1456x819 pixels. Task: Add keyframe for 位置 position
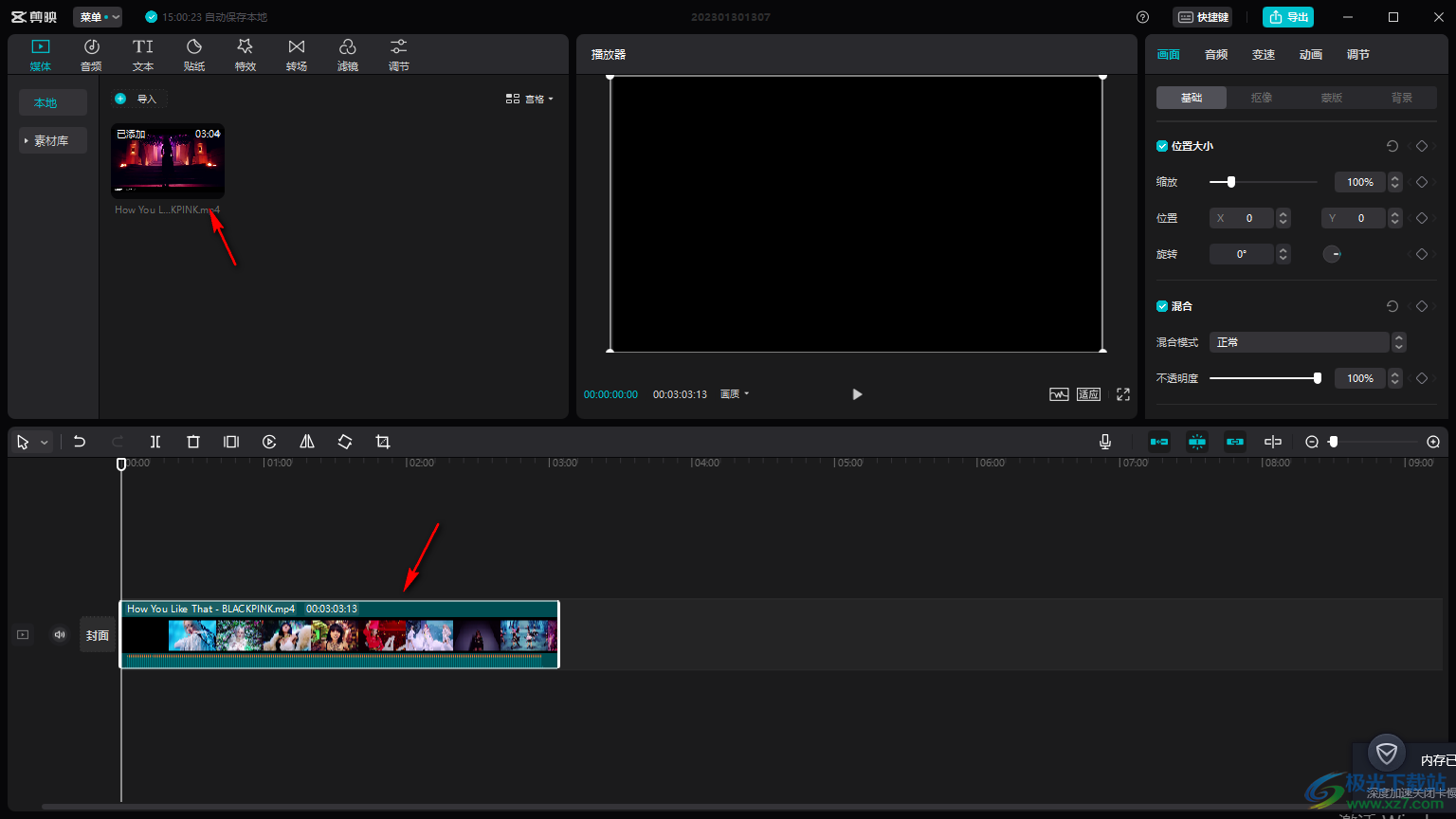(x=1421, y=218)
